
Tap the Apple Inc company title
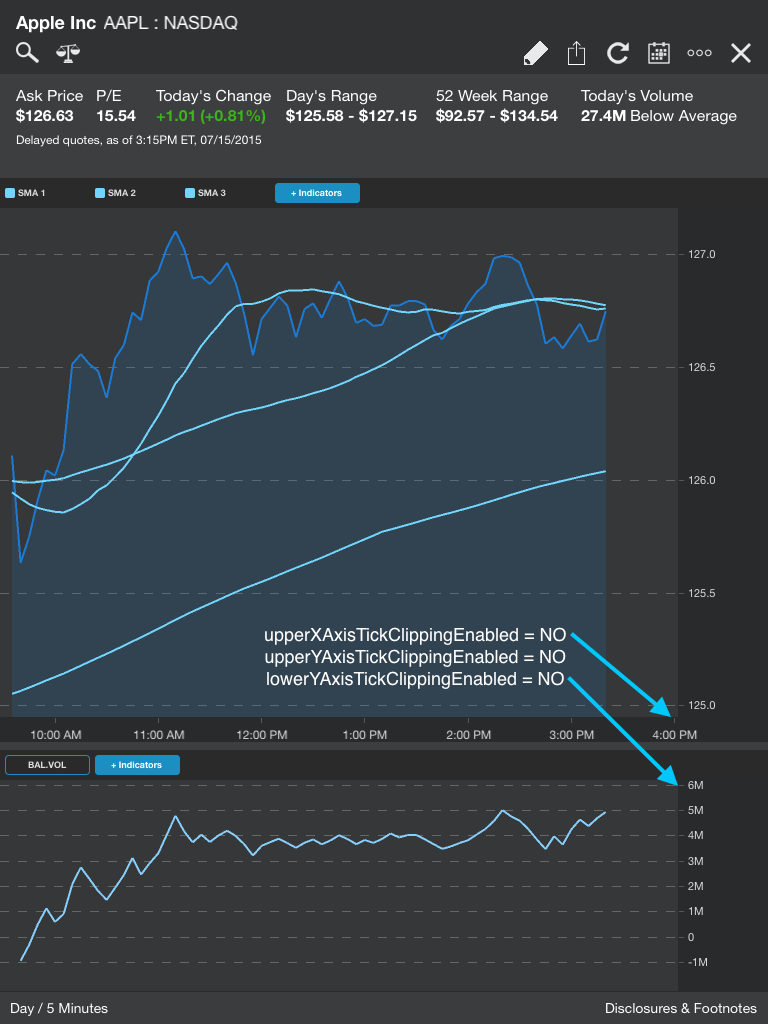56,23
